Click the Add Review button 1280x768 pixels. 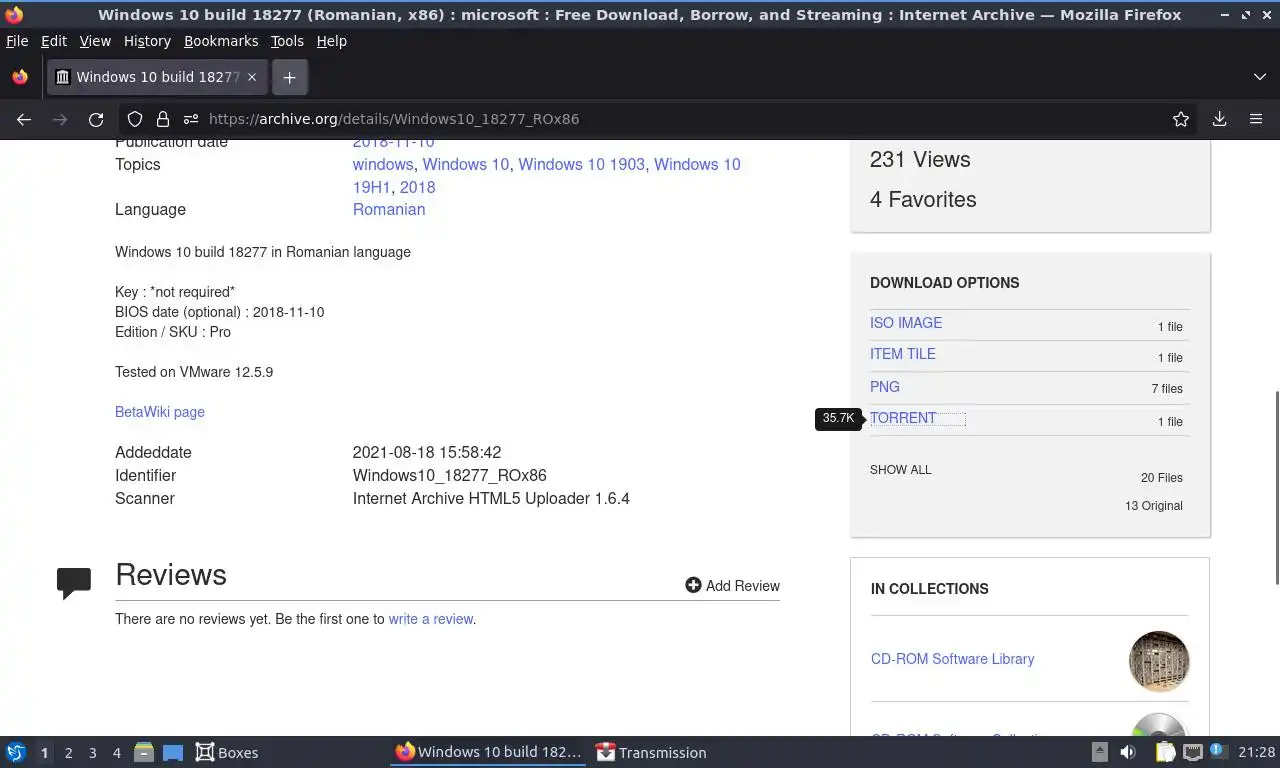[733, 585]
